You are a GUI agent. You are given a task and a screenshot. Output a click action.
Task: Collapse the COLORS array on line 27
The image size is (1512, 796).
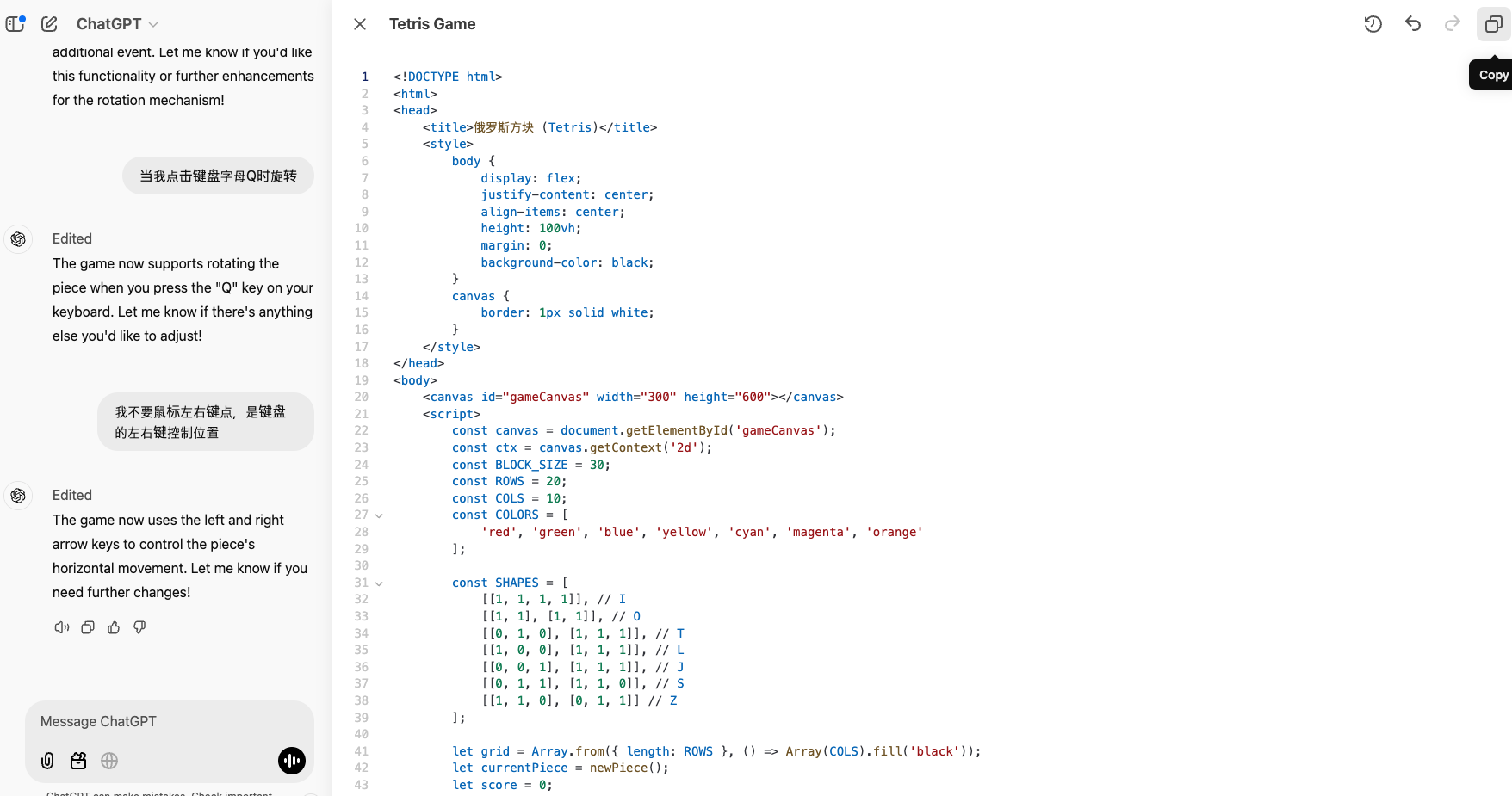pos(379,515)
